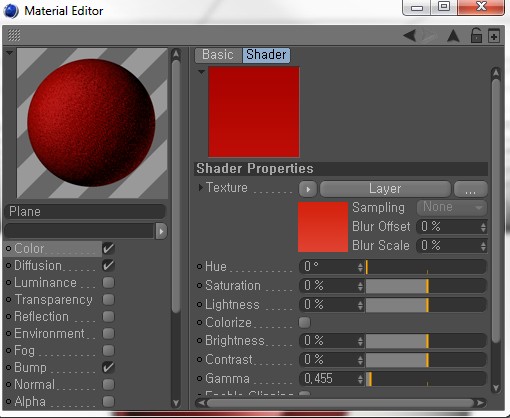The image size is (510, 418).
Task: Click the Blur Offset stepper arrows
Action: click(x=483, y=227)
